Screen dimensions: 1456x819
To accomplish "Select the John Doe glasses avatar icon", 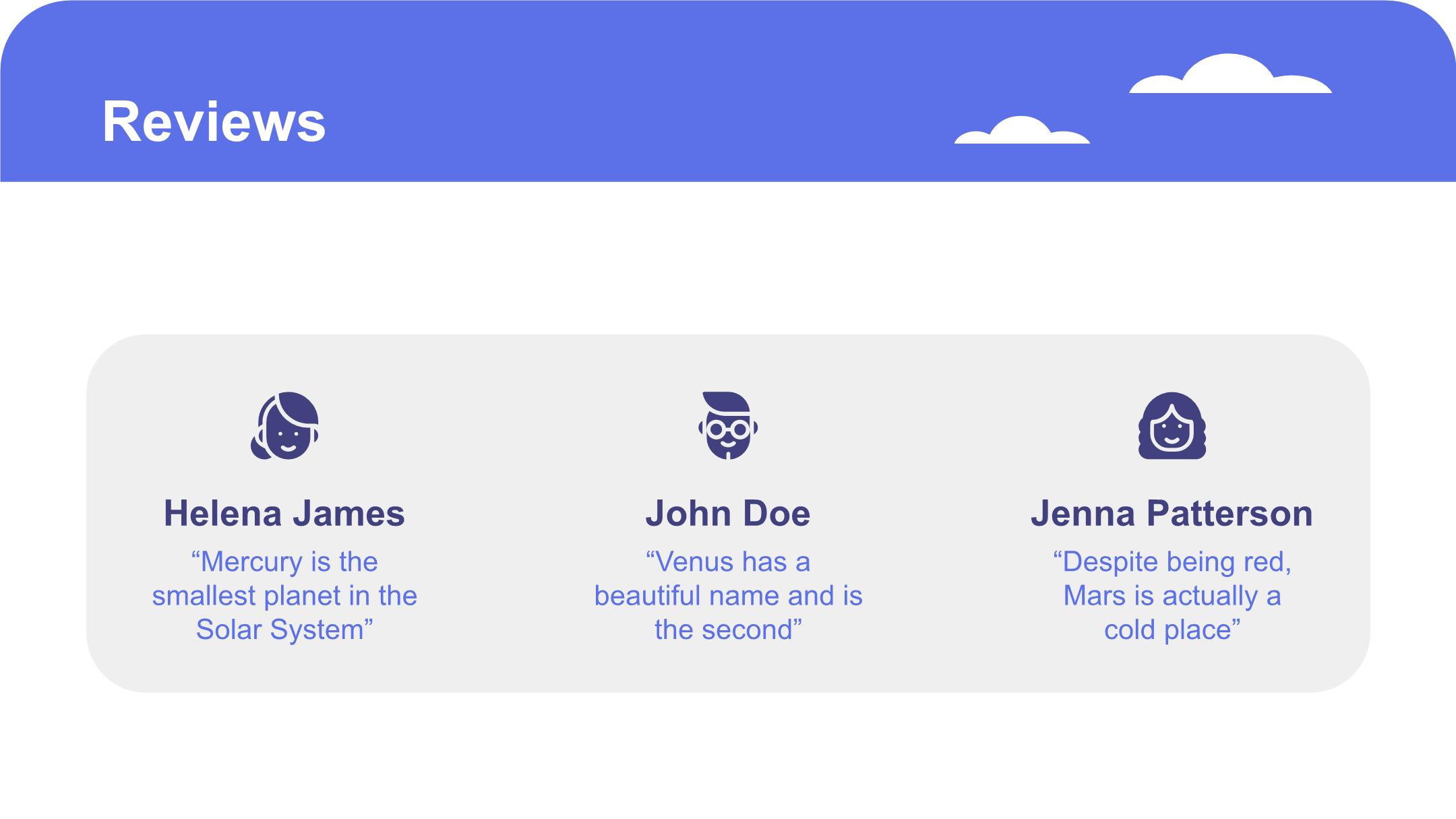I will pos(728,425).
